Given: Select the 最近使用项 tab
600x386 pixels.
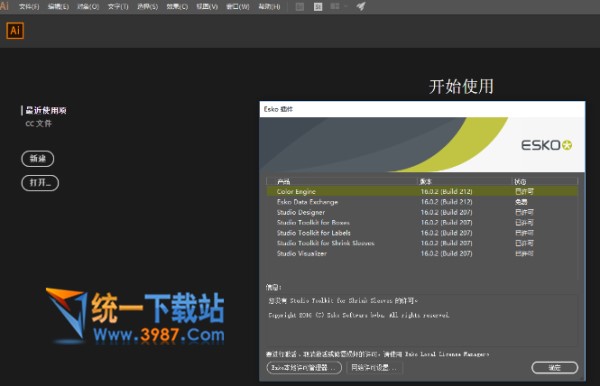Looking at the screenshot, I should tap(46, 111).
